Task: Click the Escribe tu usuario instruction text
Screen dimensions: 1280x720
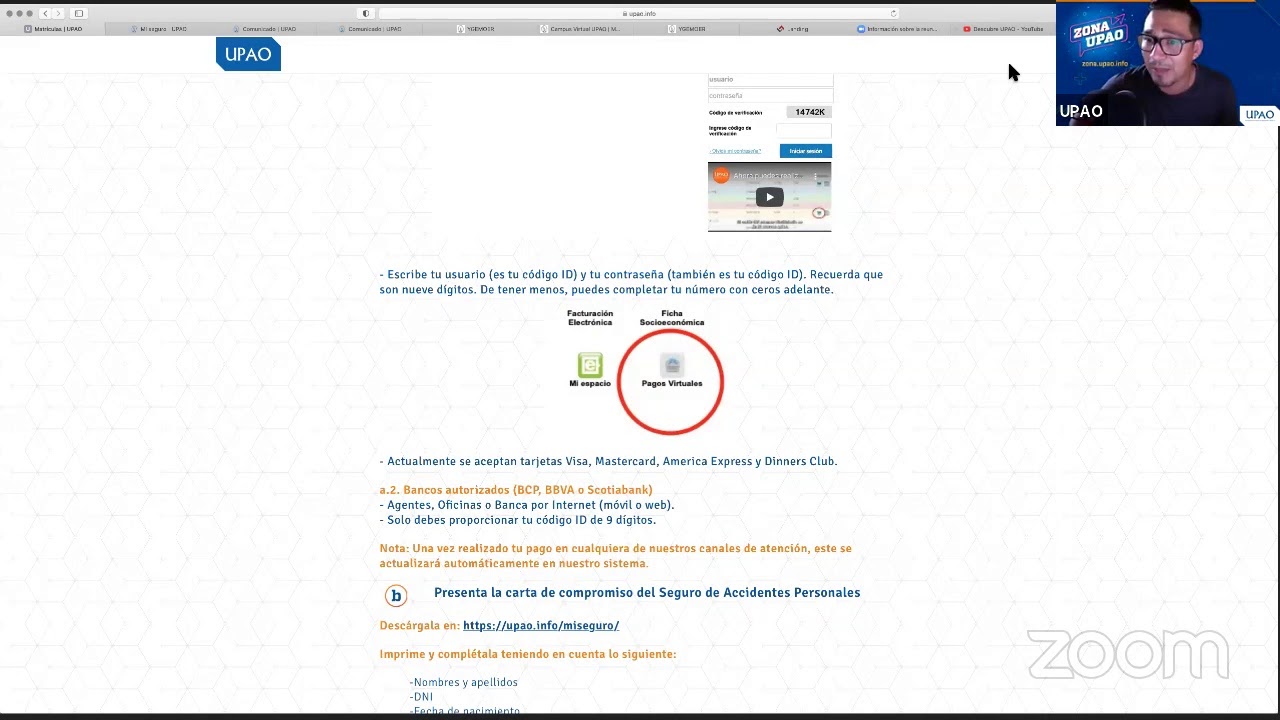Action: point(631,282)
